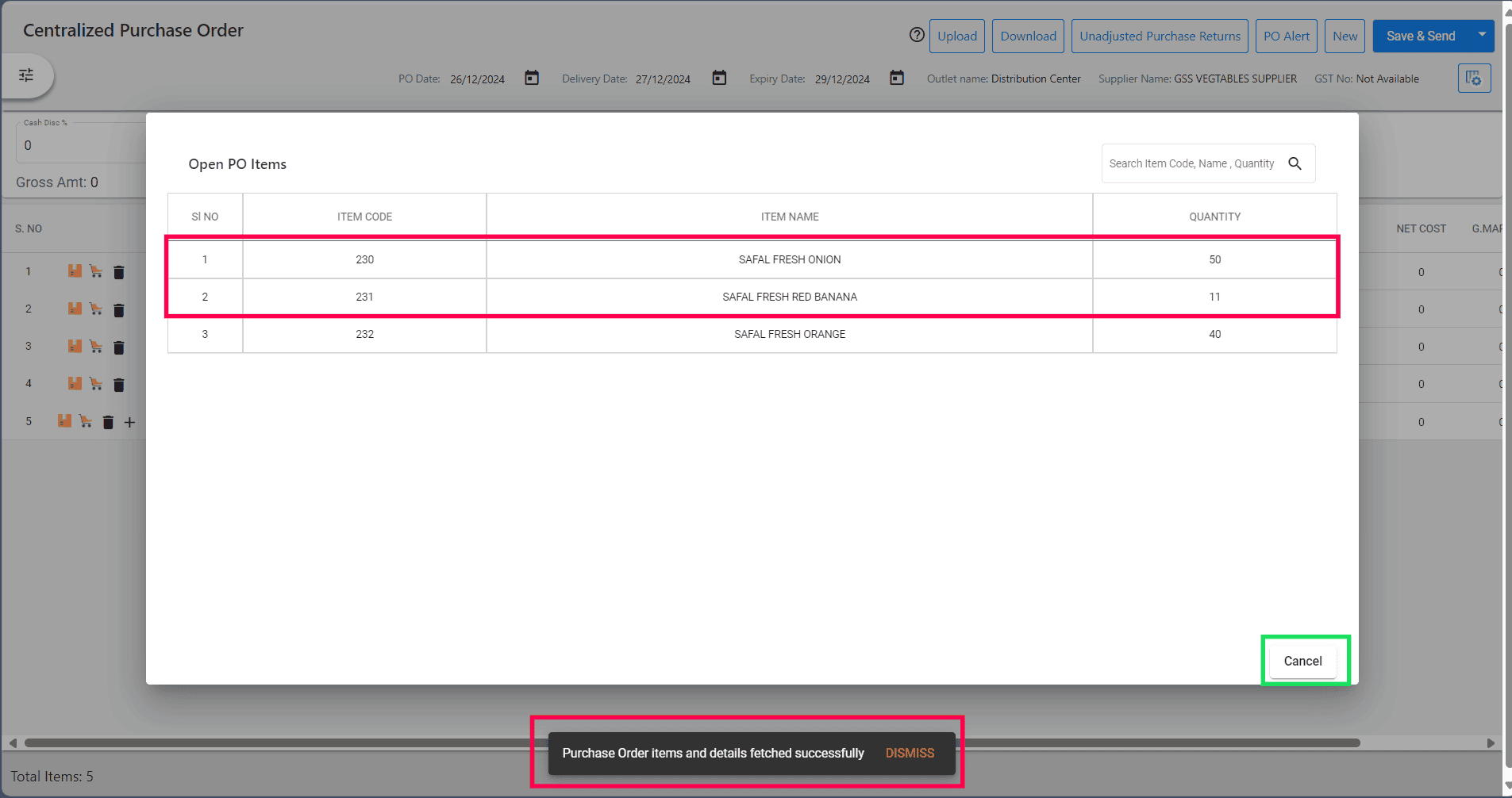Screen dimensions: 1512x798
Task: Open the Expiry Date calendar picker
Action: [x=897, y=78]
